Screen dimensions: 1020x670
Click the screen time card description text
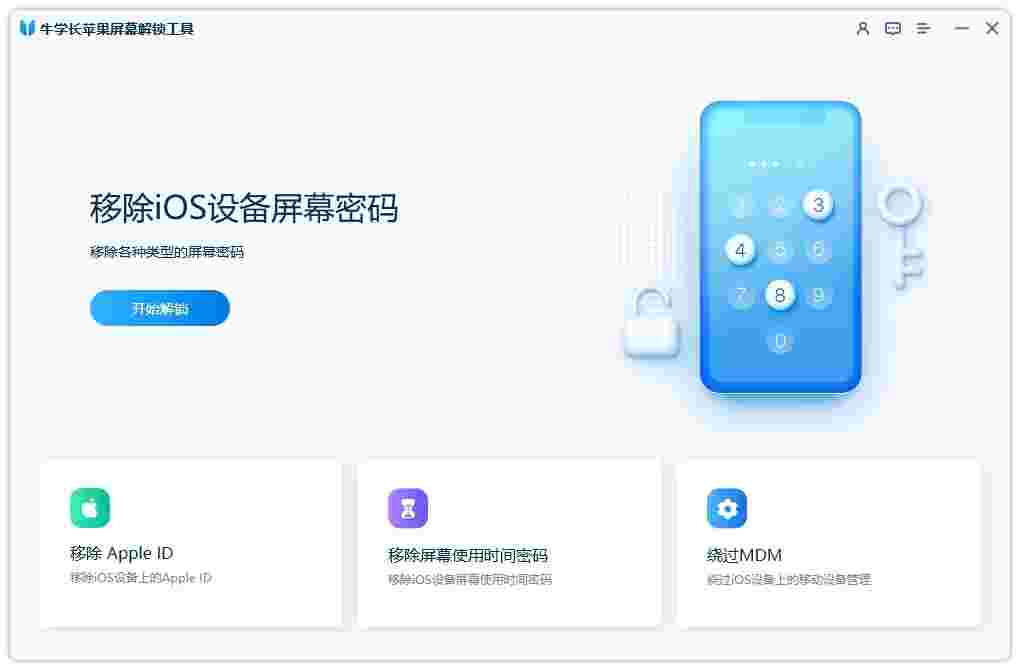tap(470, 580)
